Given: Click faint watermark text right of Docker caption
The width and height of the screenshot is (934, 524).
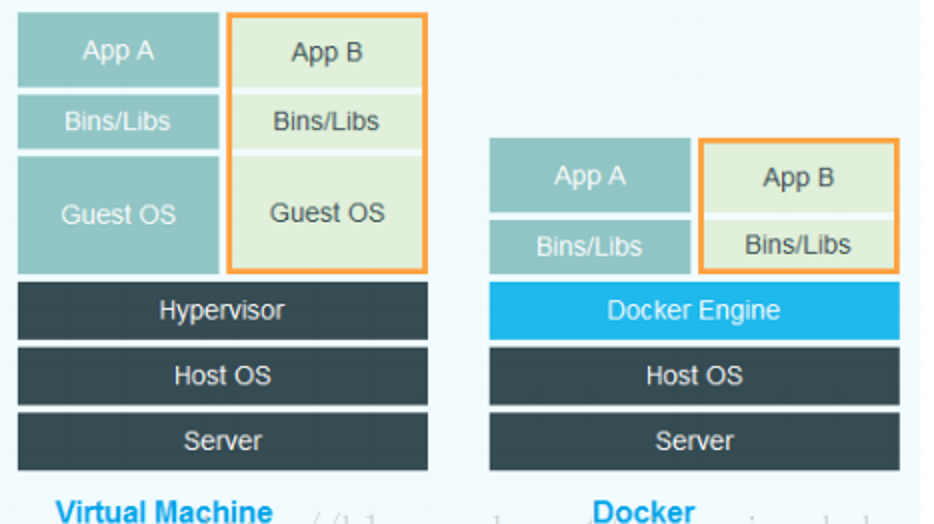Looking at the screenshot, I should (810, 517).
